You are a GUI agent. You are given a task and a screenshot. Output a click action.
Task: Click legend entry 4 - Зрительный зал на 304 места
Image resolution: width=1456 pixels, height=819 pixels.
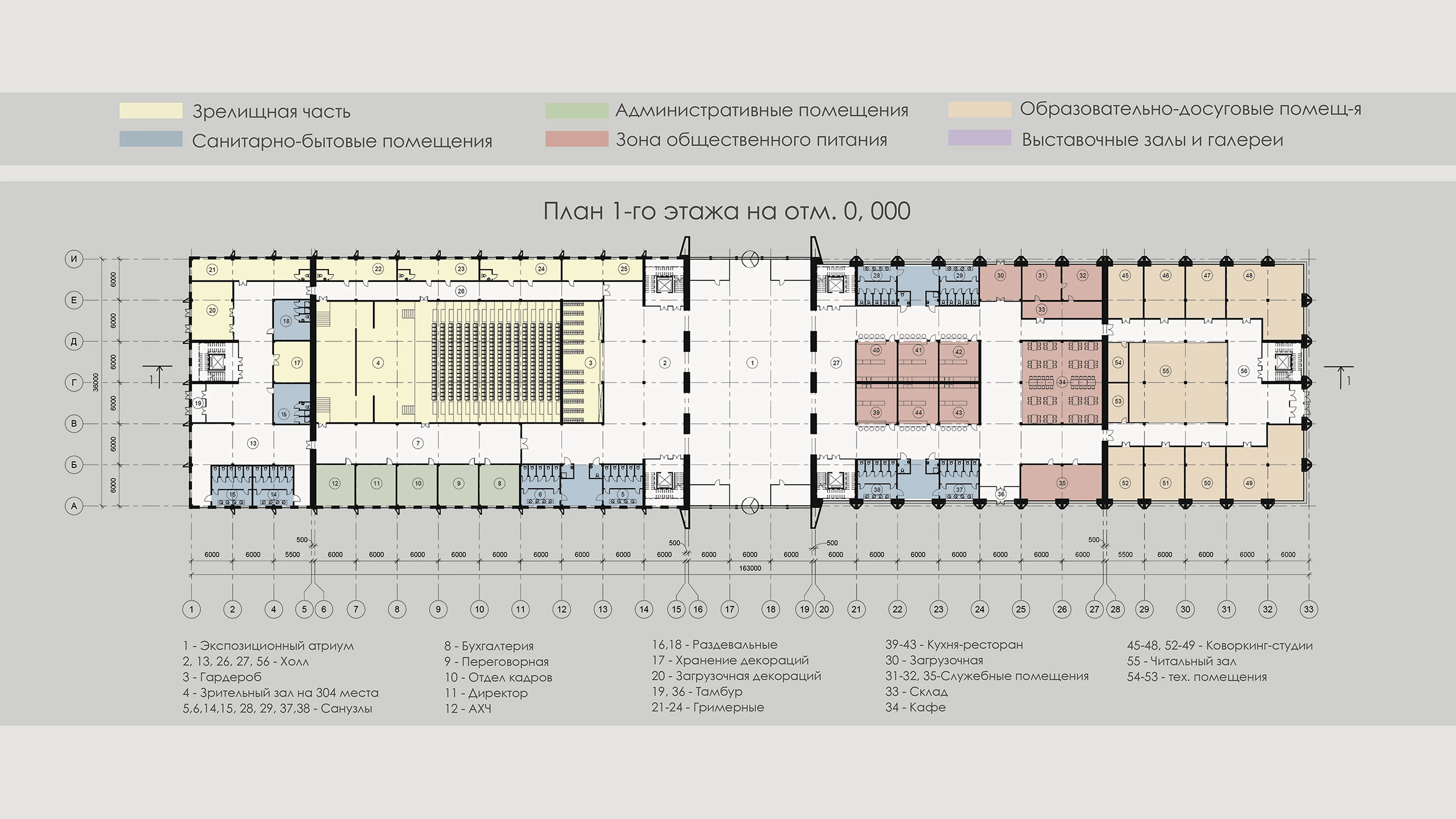pos(280,692)
